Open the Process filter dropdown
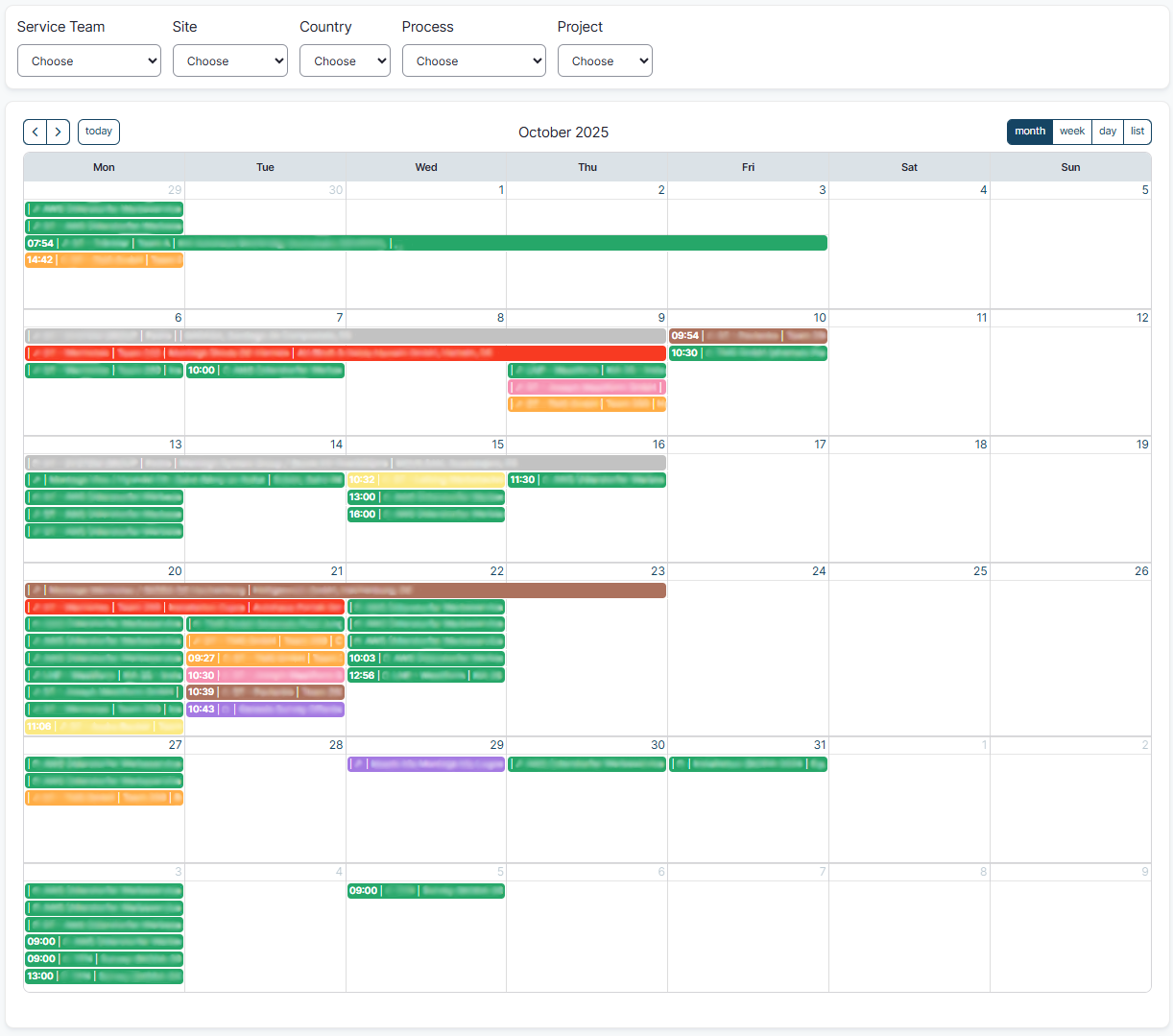This screenshot has width=1173, height=1036. pyautogui.click(x=473, y=60)
